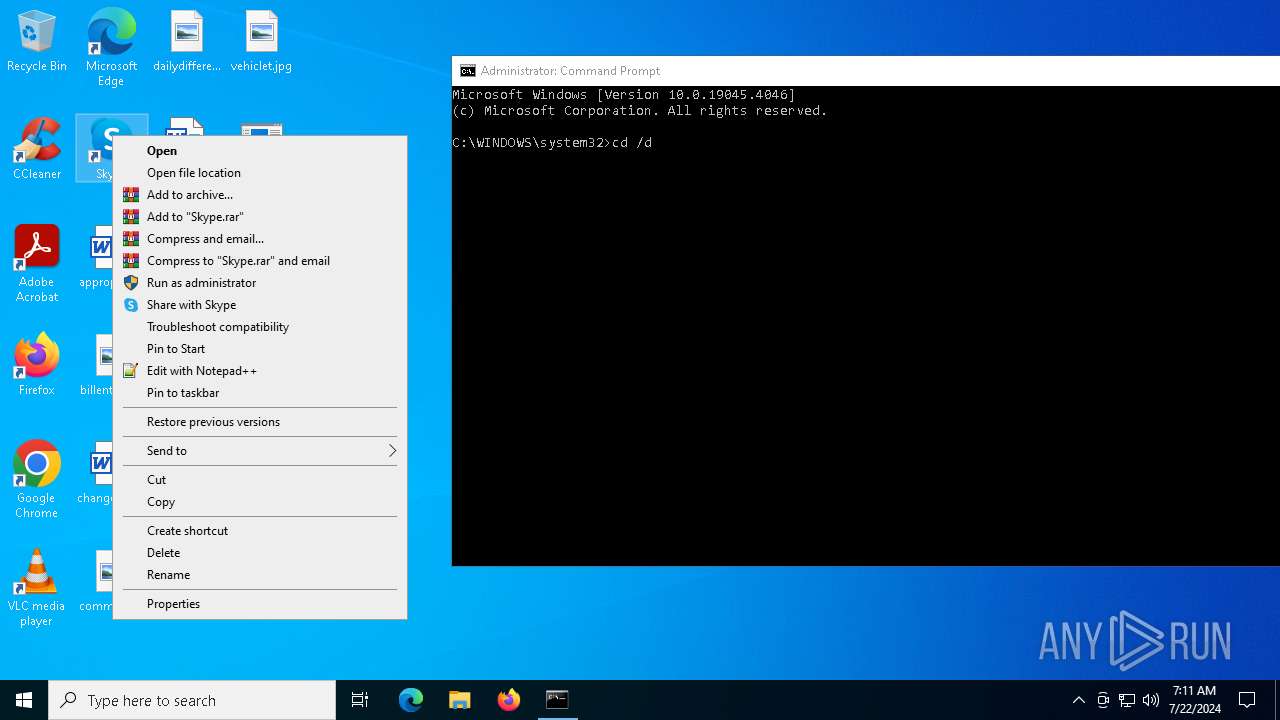
Task: Select Edit with Notepad++
Action: (x=260, y=371)
